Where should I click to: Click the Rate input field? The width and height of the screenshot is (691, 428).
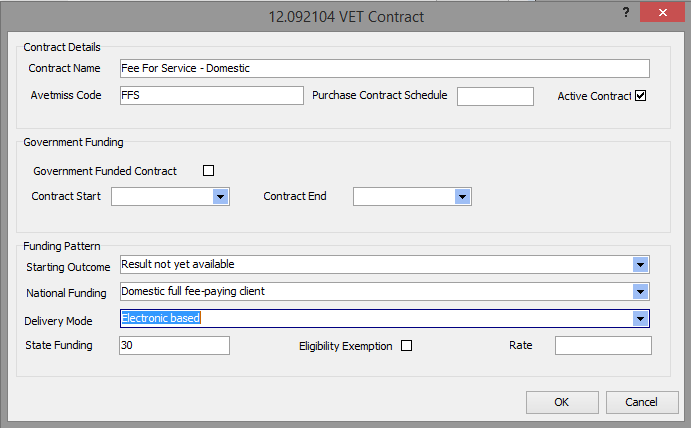(603, 345)
